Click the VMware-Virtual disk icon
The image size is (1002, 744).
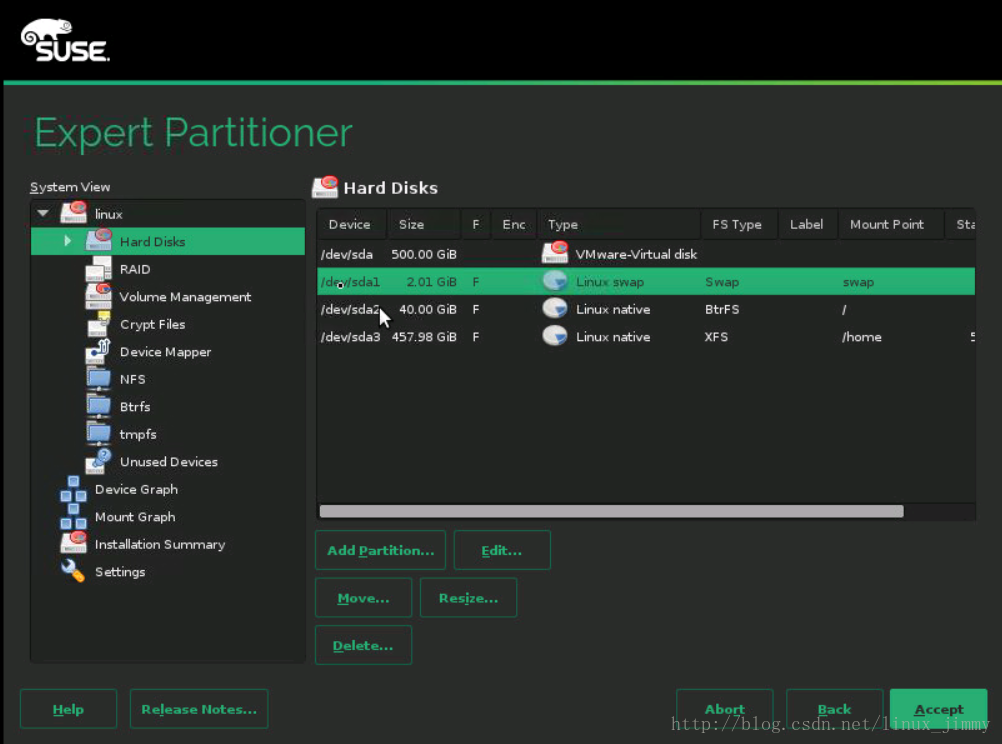tap(555, 252)
